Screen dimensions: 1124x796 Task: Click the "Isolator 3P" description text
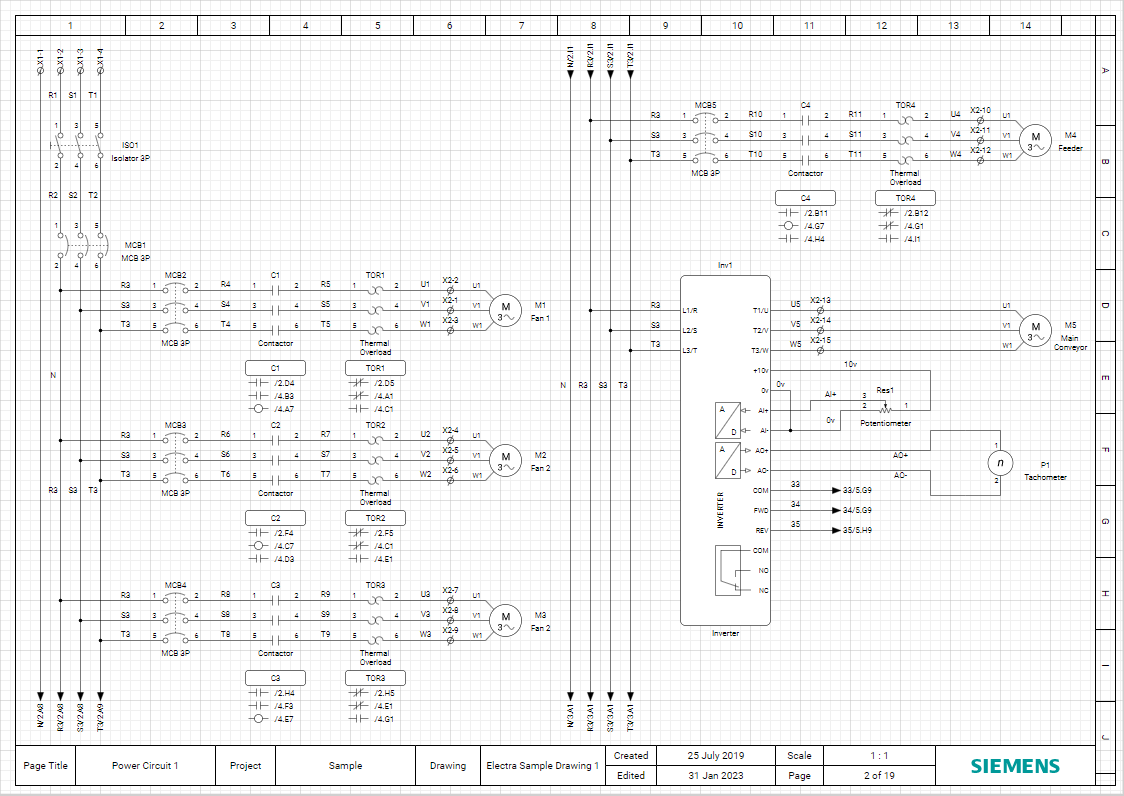point(130,158)
